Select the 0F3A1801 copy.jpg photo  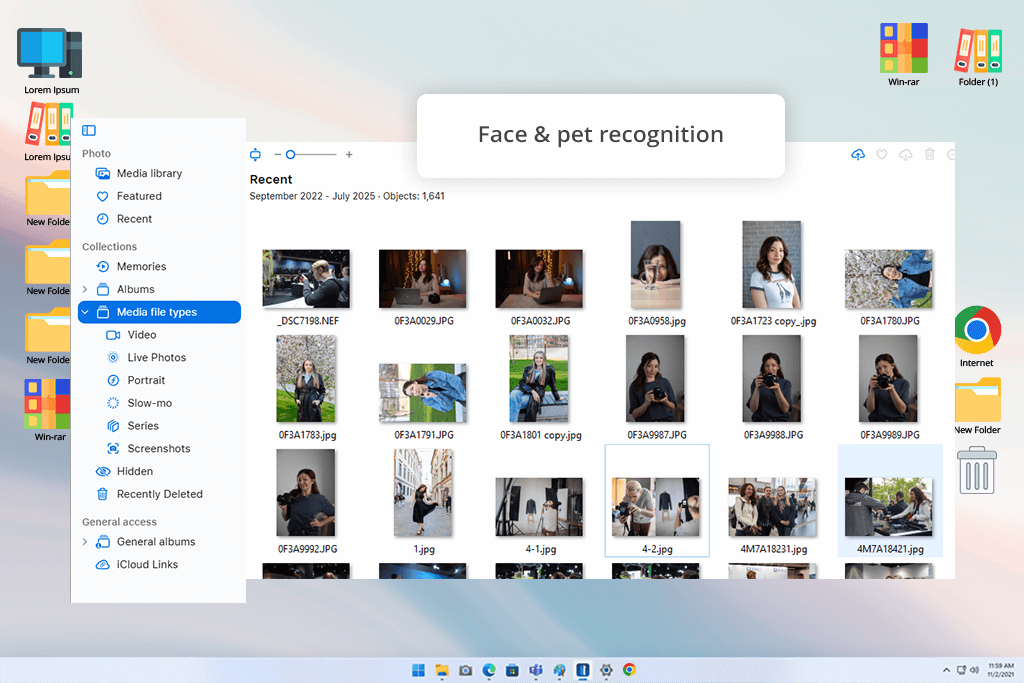539,379
